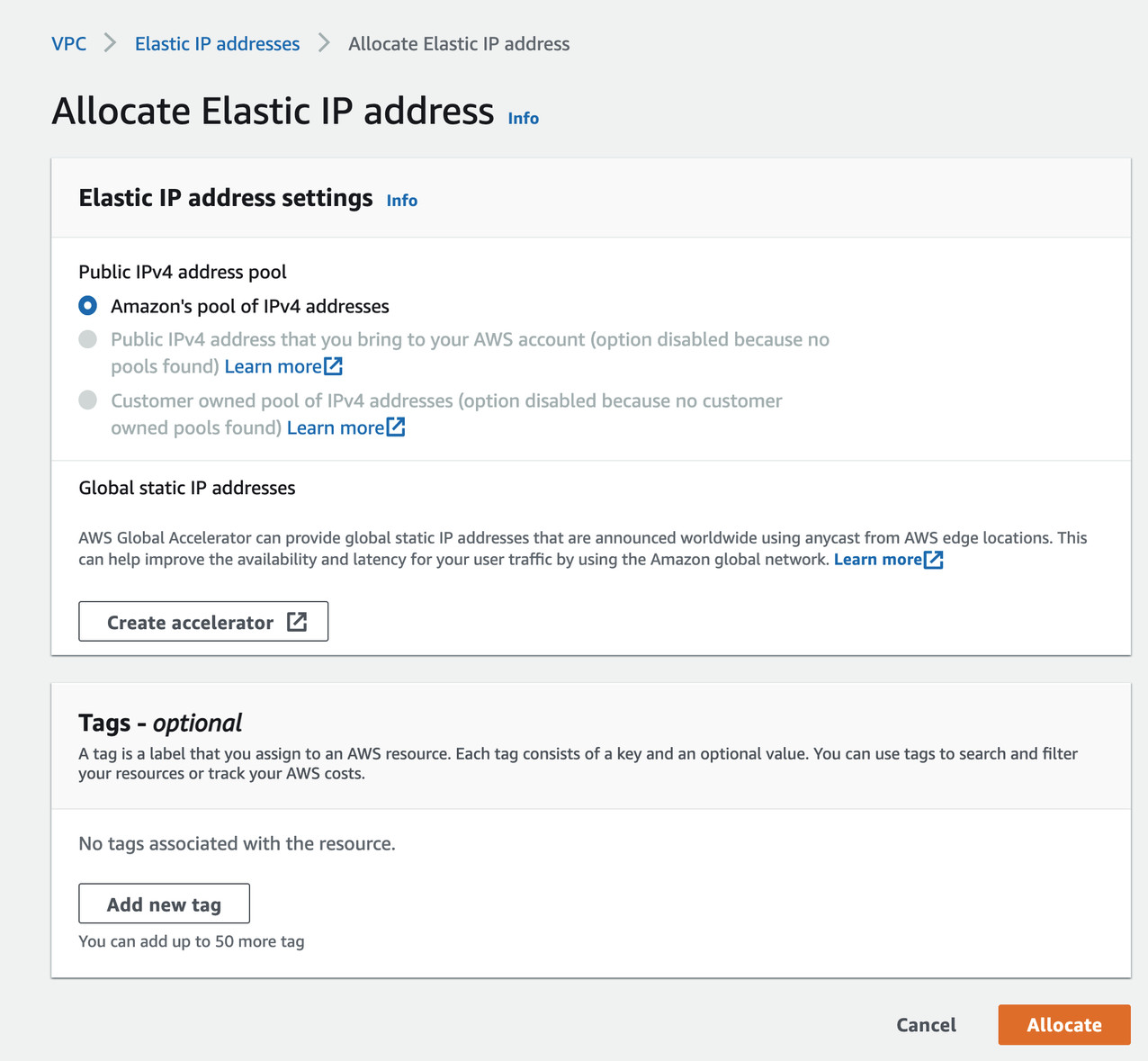This screenshot has height=1061, width=1148.
Task: Cancel the Elastic IP allocation
Action: (x=926, y=1024)
